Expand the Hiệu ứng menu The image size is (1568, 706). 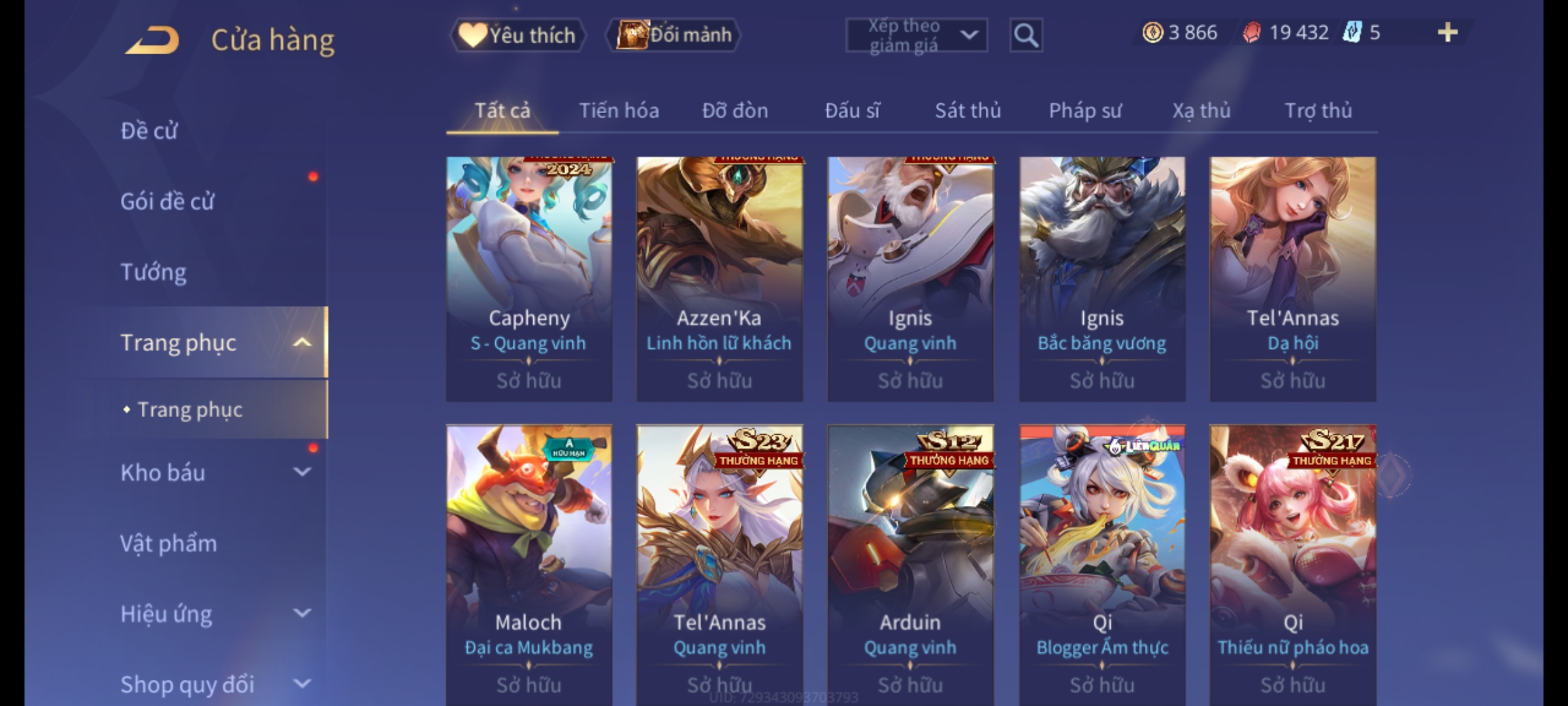[302, 613]
